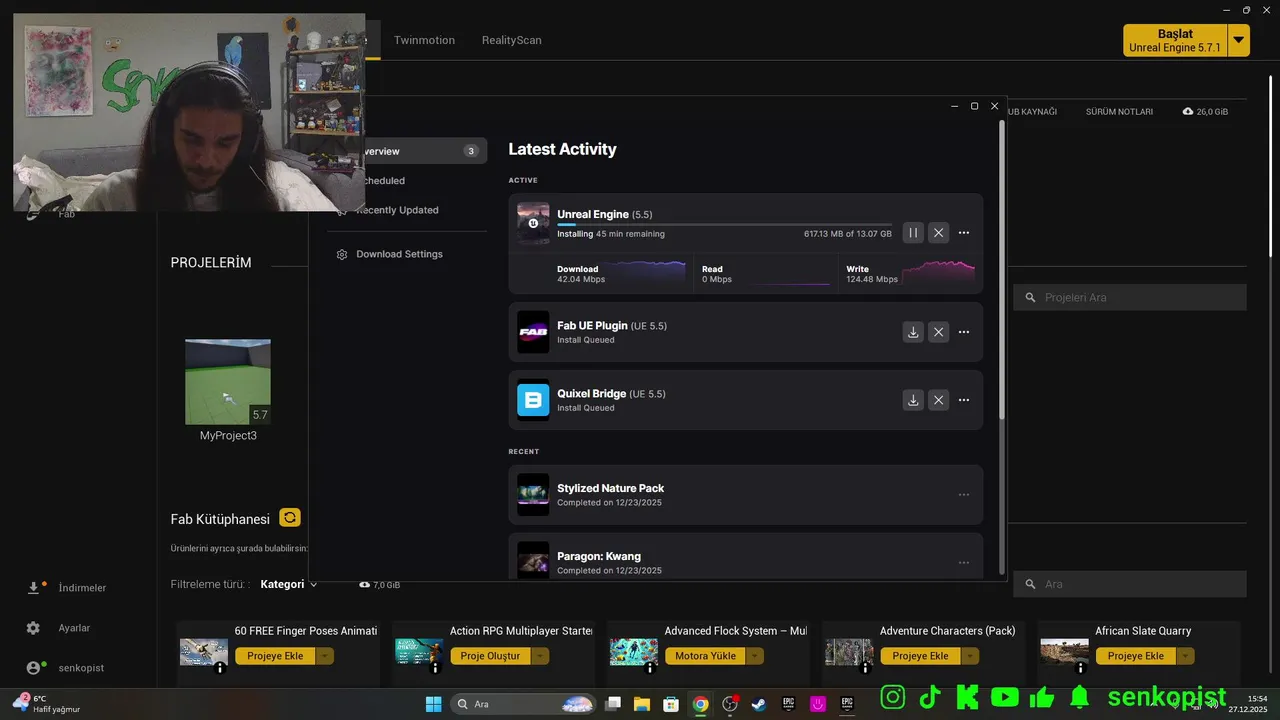This screenshot has height=720, width=1280.
Task: Cancel the Unreal Engine 5.5 install
Action: pyautogui.click(x=938, y=233)
